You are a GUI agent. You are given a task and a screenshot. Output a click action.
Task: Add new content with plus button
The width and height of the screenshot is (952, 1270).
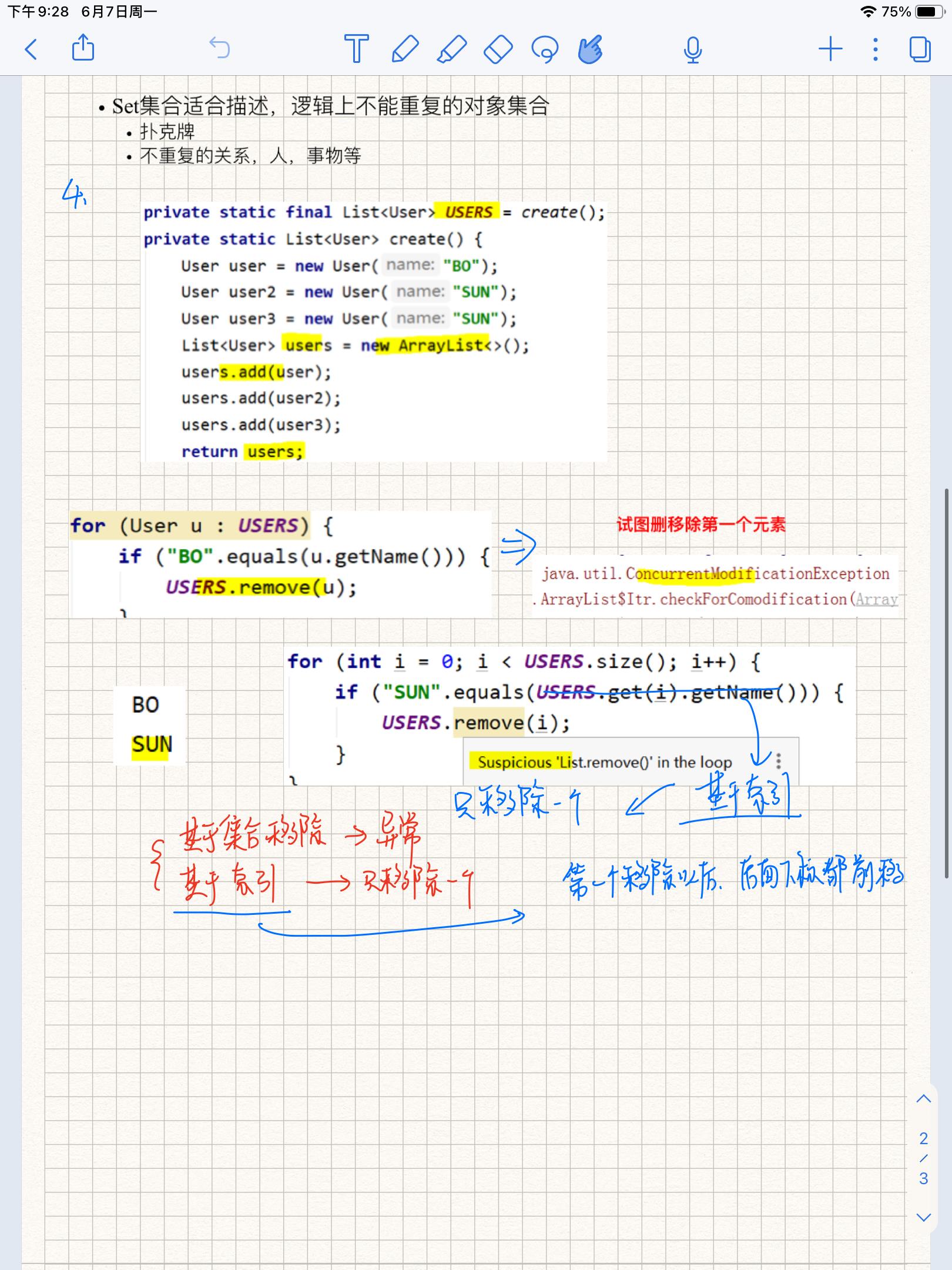(830, 49)
